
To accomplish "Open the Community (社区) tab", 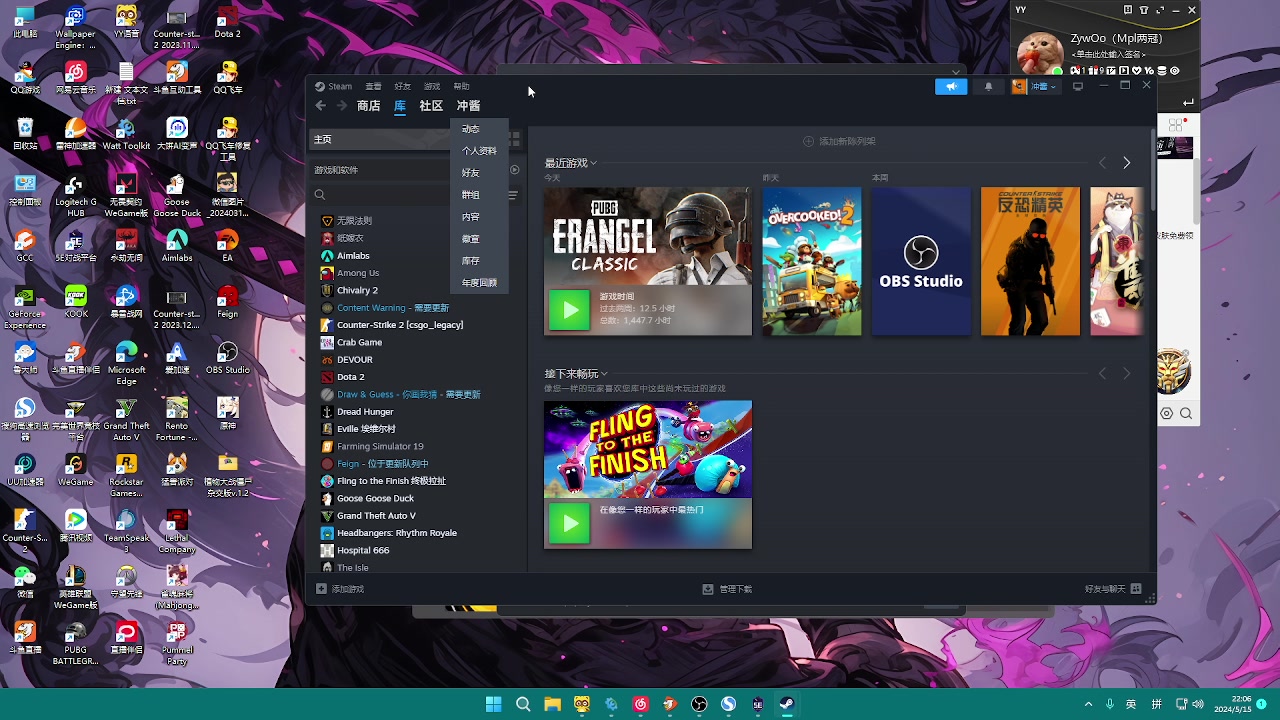I will [x=431, y=106].
